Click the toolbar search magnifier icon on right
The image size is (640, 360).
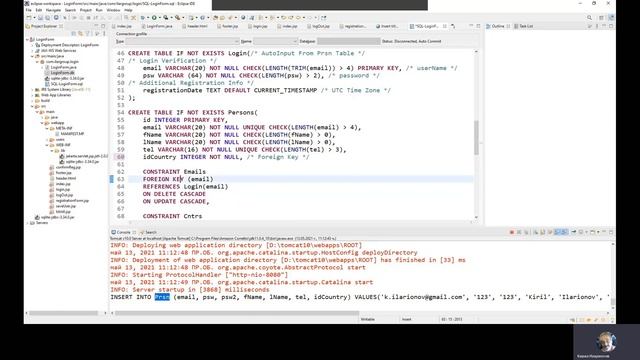click(x=589, y=18)
